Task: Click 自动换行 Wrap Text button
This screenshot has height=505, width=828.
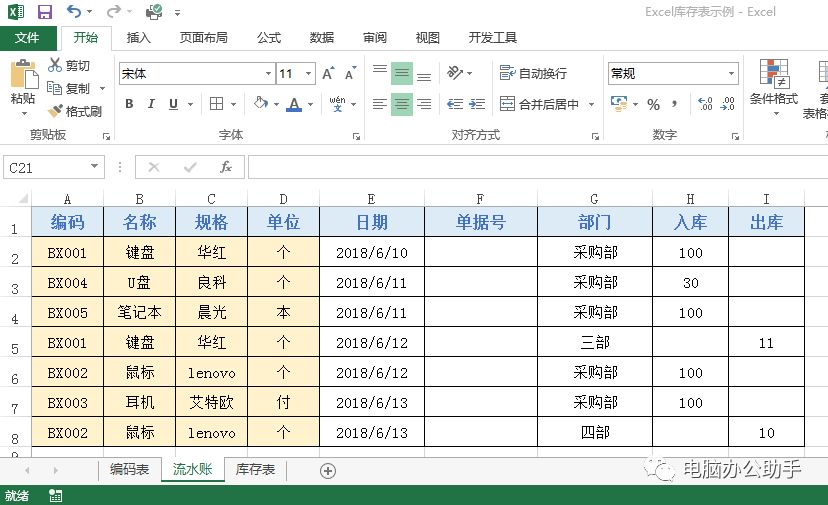Action: pyautogui.click(x=533, y=73)
